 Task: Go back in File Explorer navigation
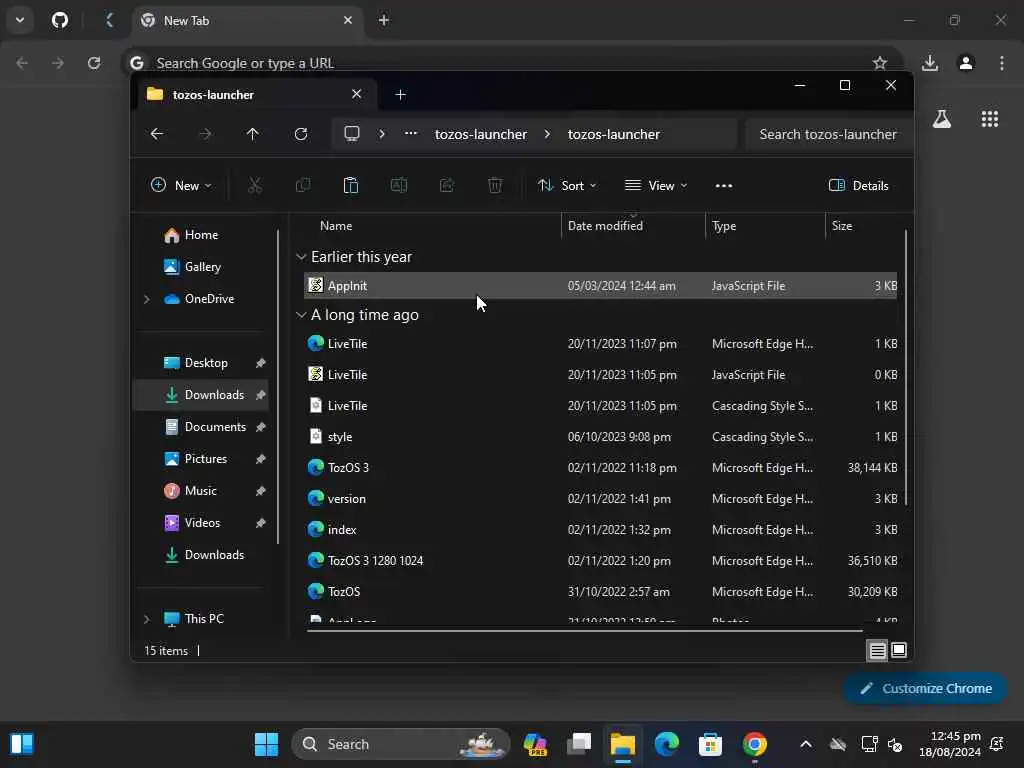(157, 134)
